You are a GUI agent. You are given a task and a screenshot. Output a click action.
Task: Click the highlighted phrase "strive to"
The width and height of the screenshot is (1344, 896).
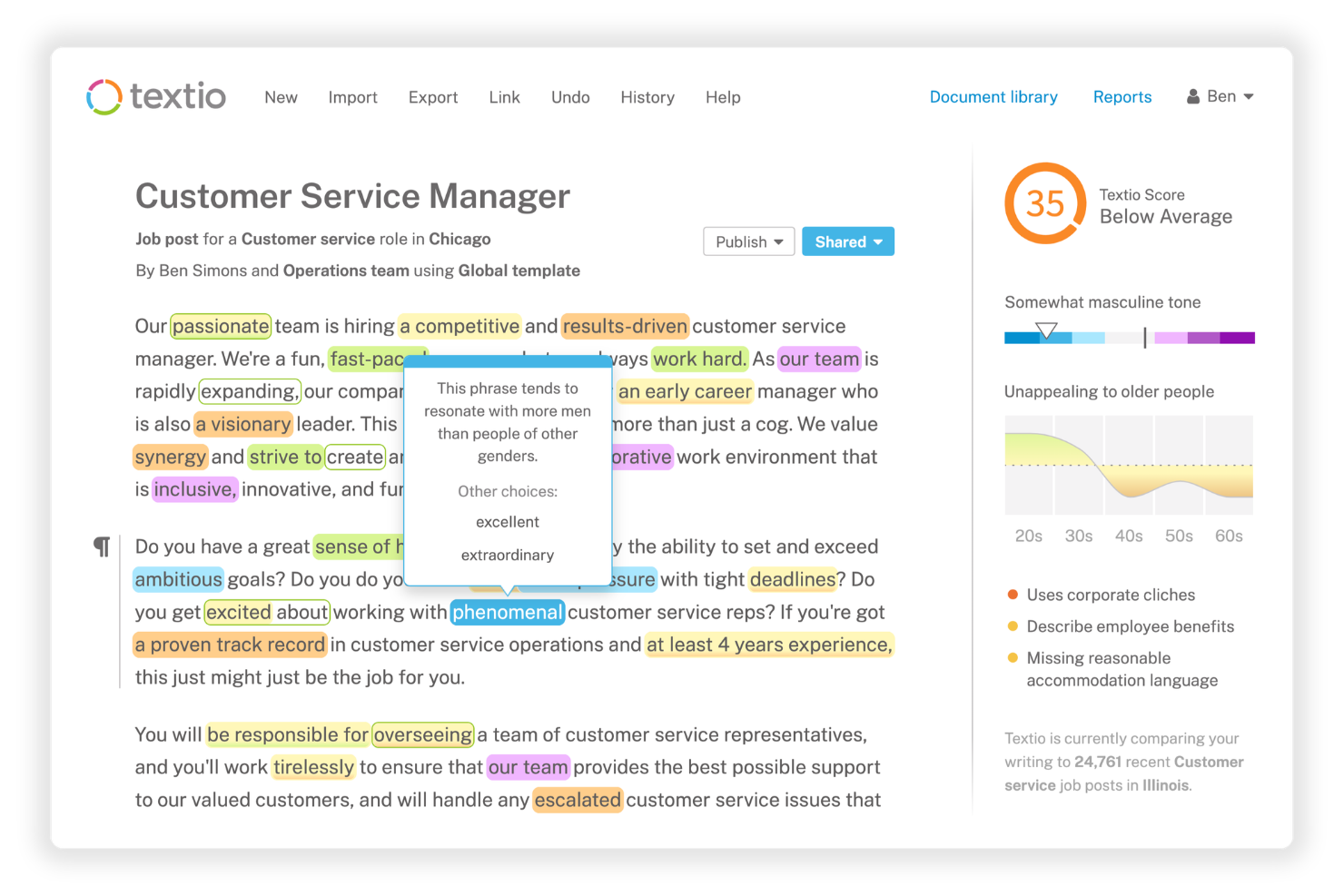pos(286,457)
